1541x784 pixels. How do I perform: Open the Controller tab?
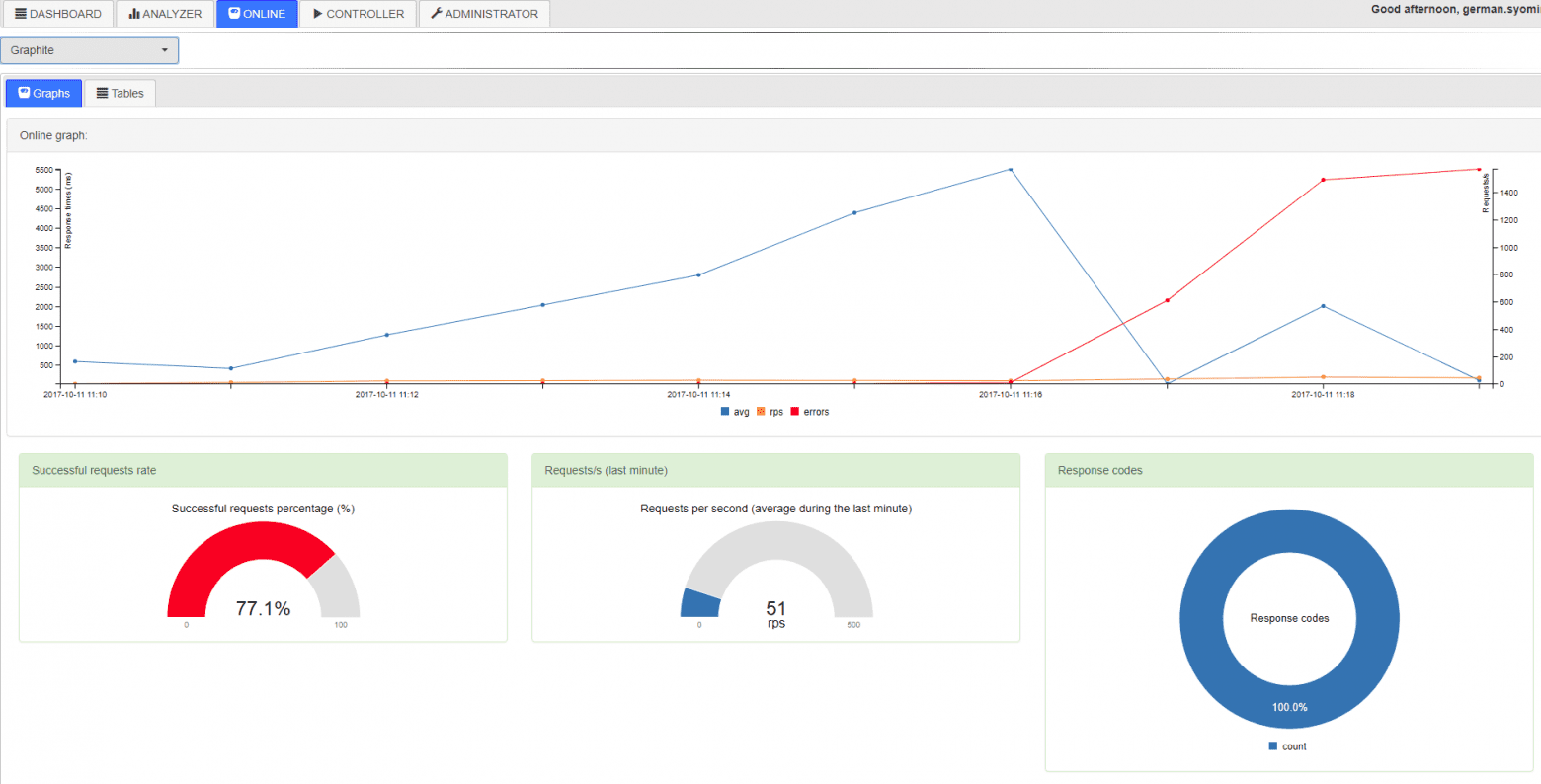point(358,14)
